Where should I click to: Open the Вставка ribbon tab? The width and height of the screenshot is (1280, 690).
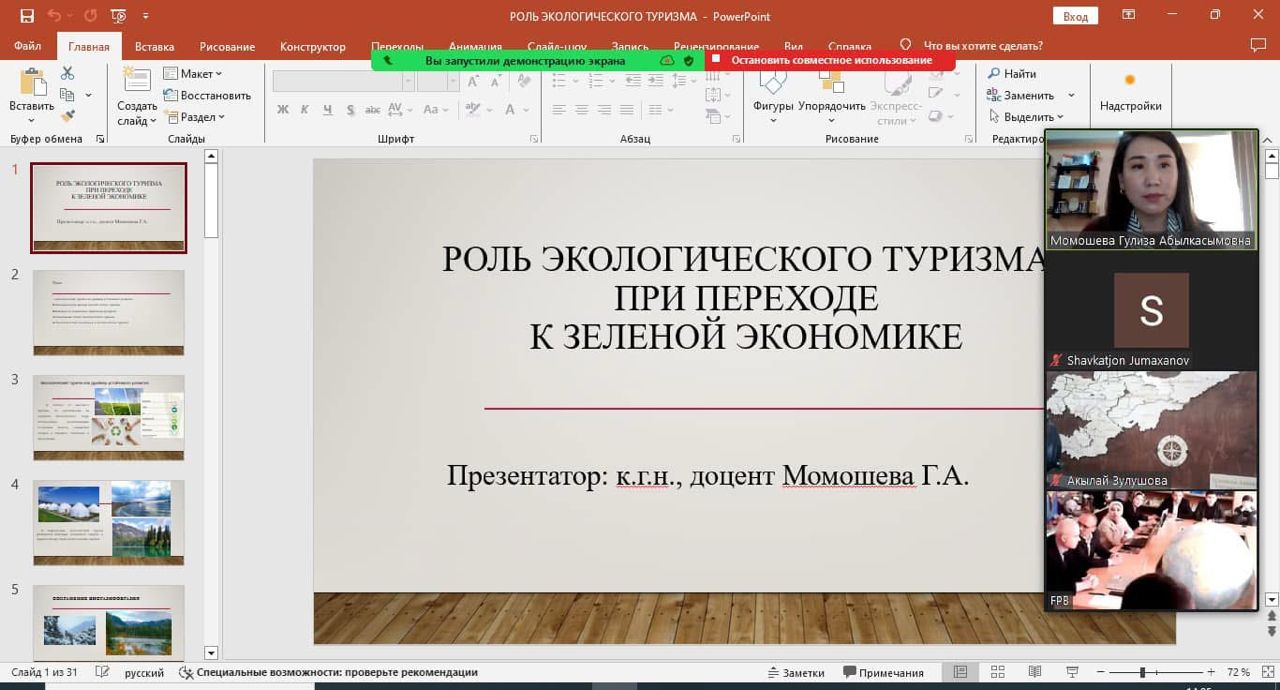[x=154, y=46]
